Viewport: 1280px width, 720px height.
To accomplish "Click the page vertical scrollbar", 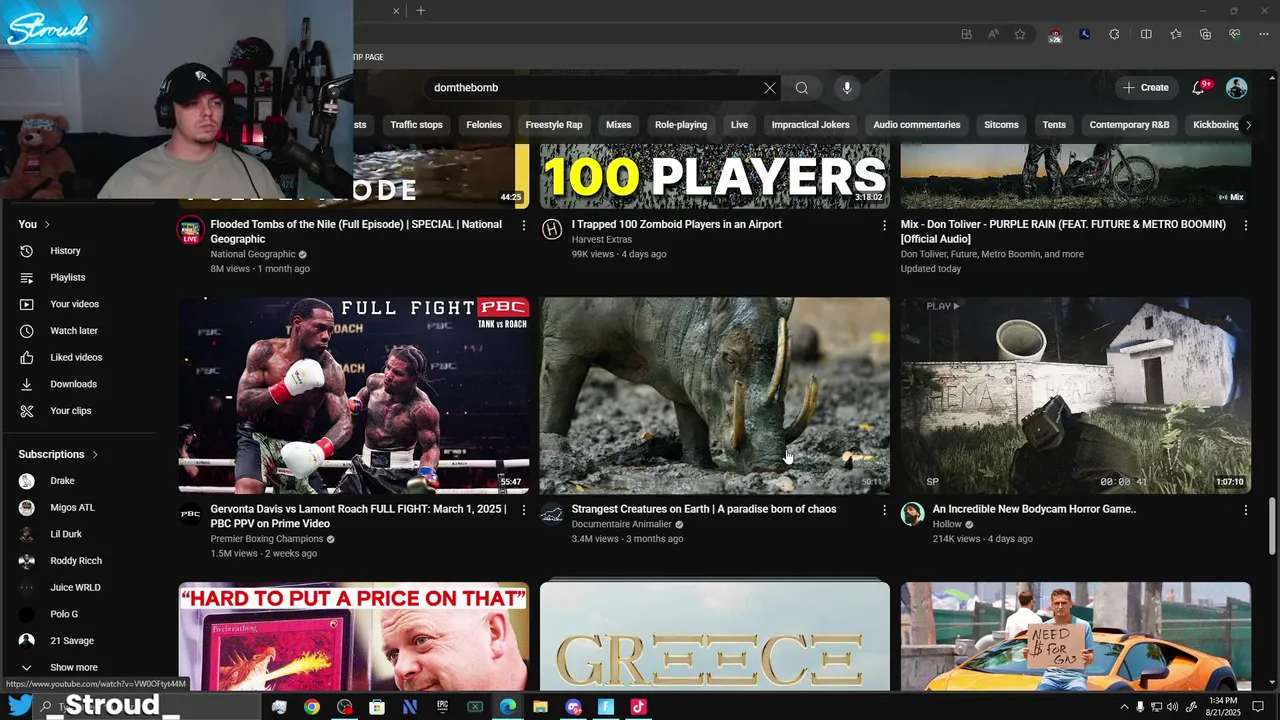I will pyautogui.click(x=1272, y=524).
